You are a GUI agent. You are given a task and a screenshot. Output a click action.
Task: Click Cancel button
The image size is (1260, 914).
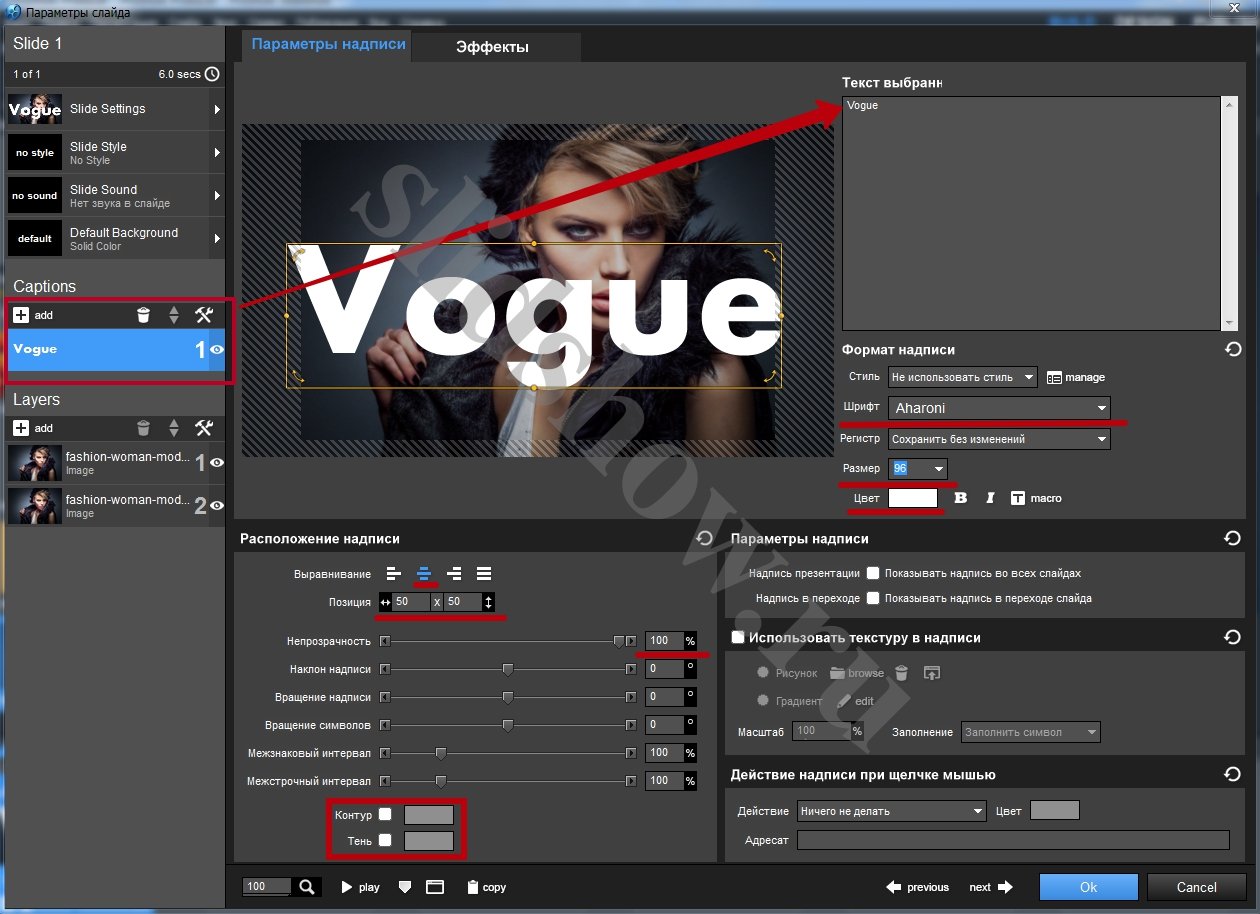click(x=1196, y=887)
